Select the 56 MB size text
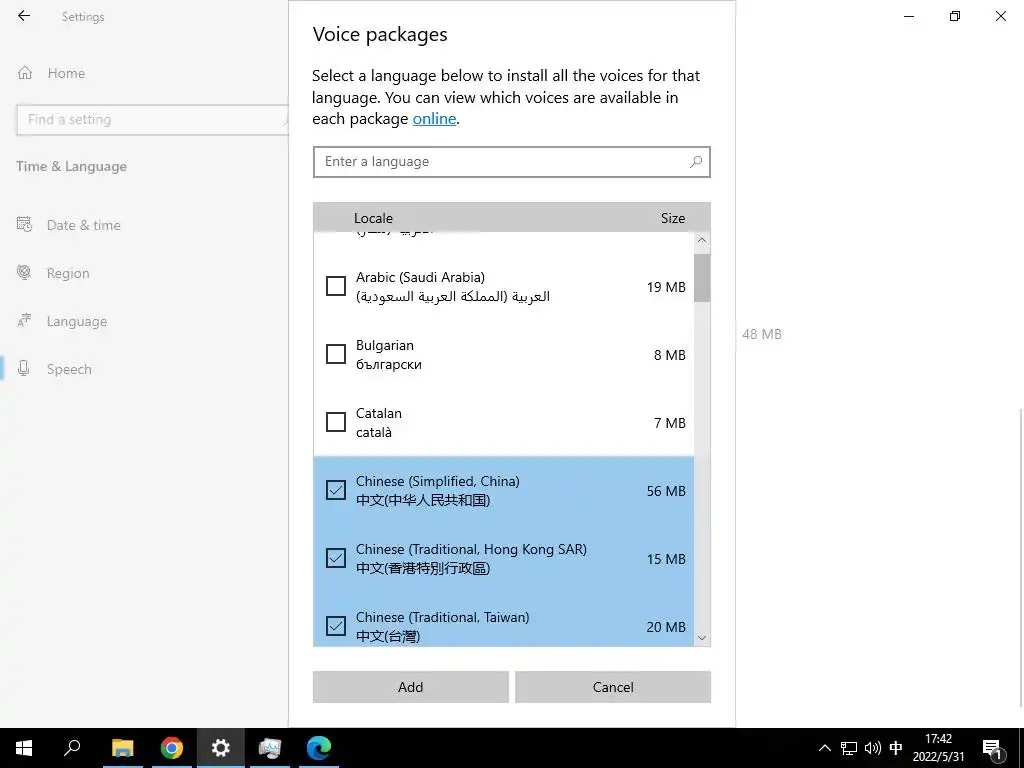The height and width of the screenshot is (768, 1024). tap(666, 491)
